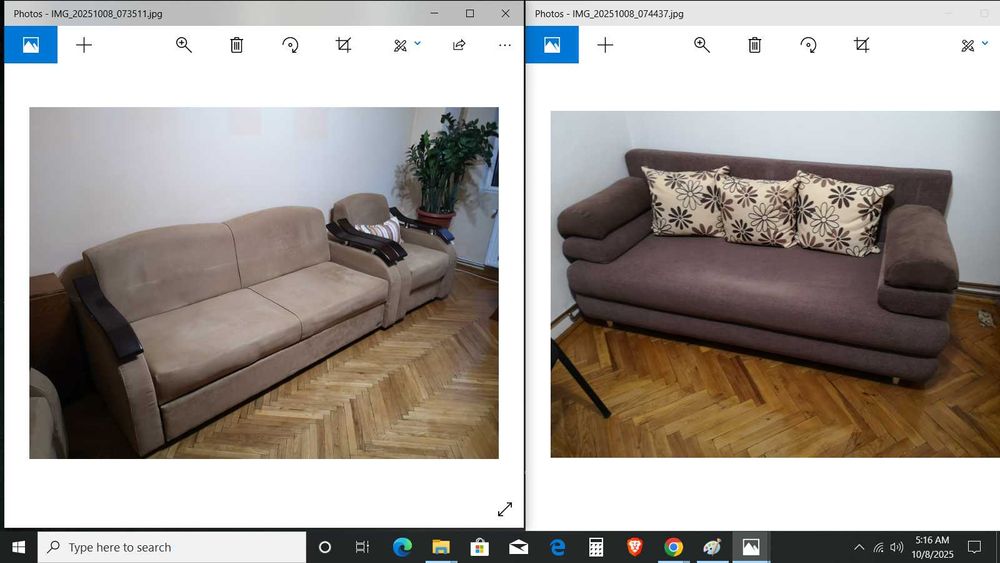Open collection view in left Photos window
Viewport: 1000px width, 563px height.
(x=31, y=45)
